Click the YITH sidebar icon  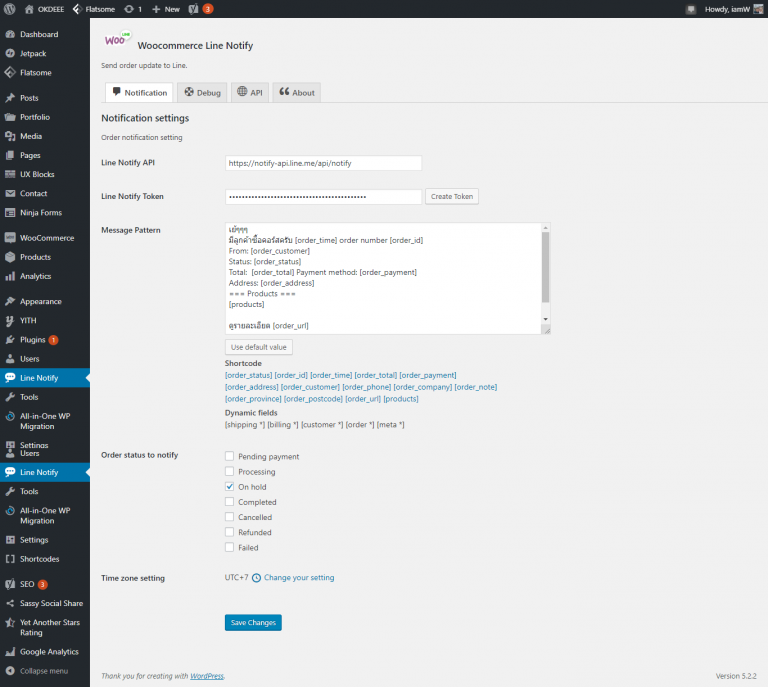[10, 321]
